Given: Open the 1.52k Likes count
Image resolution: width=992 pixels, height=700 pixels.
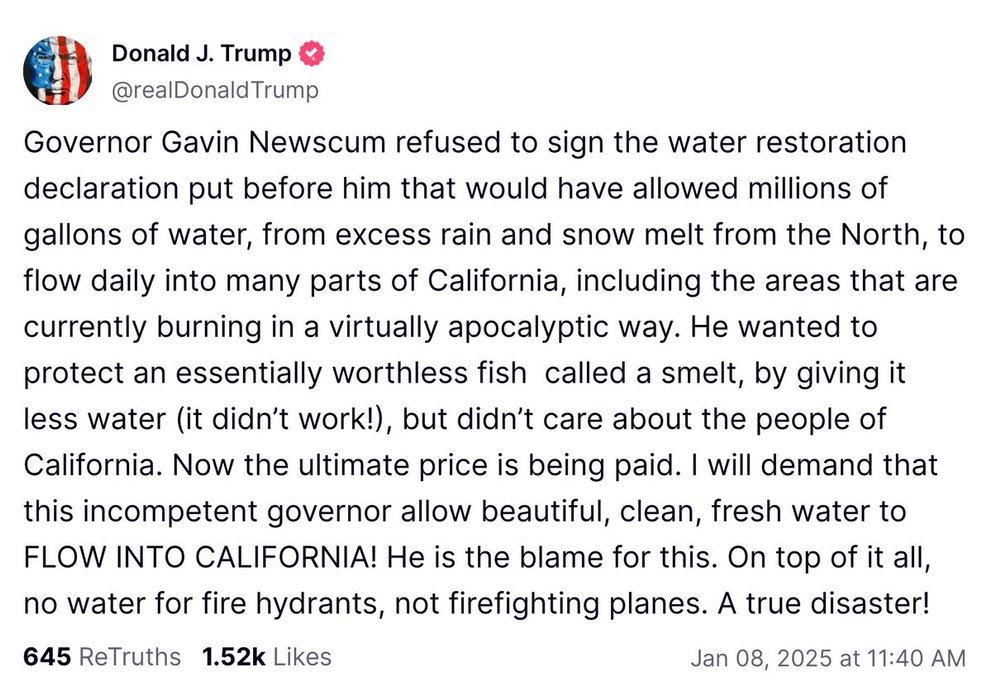Looking at the screenshot, I should click(x=232, y=657).
